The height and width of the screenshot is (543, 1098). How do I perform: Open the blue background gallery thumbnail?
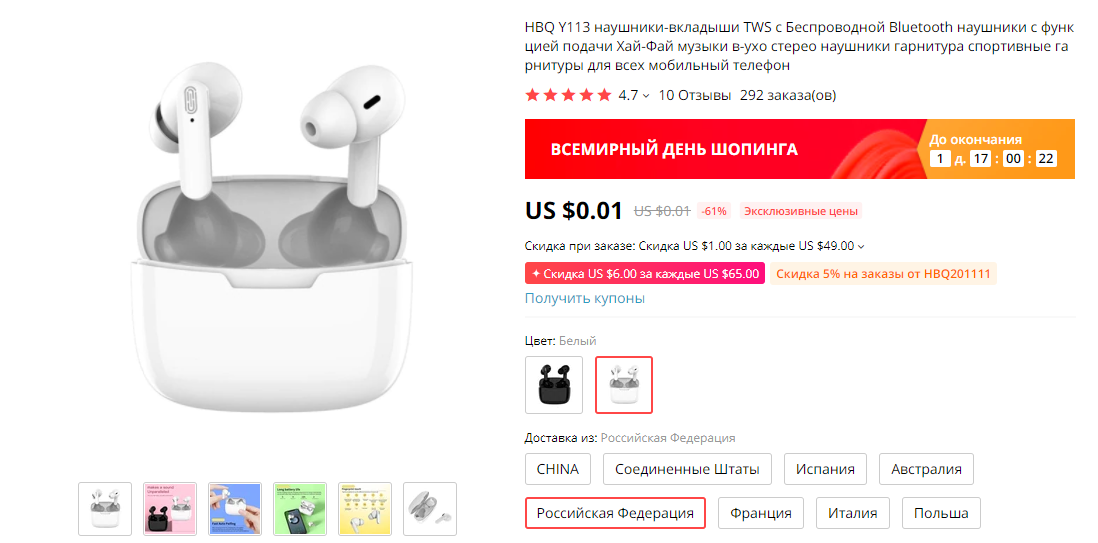[x=235, y=509]
